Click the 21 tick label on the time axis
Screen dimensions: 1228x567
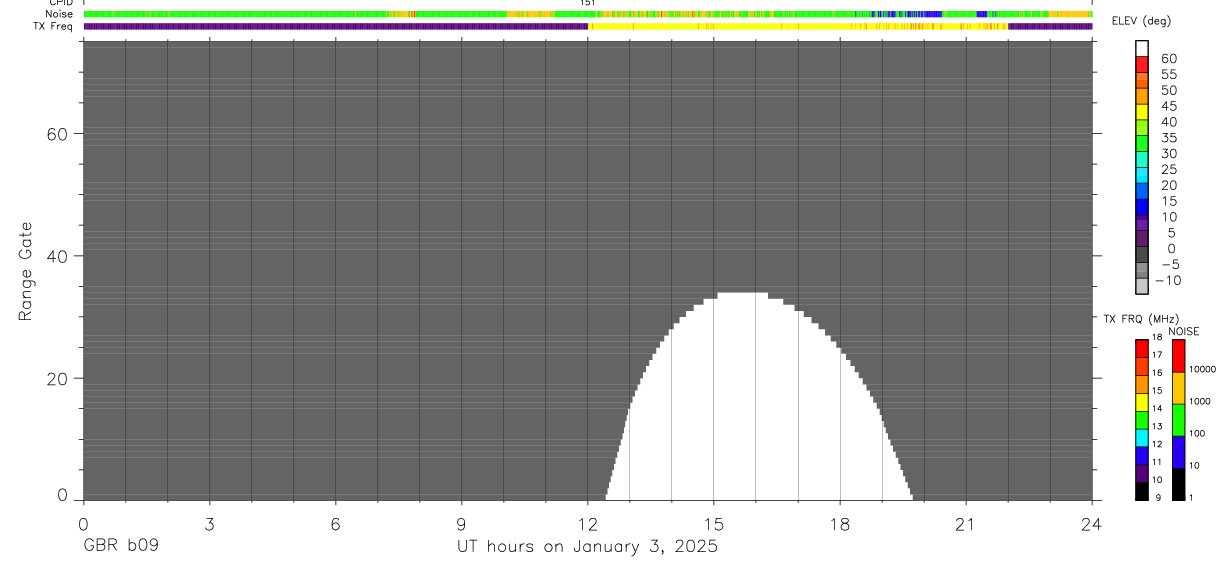pos(965,524)
